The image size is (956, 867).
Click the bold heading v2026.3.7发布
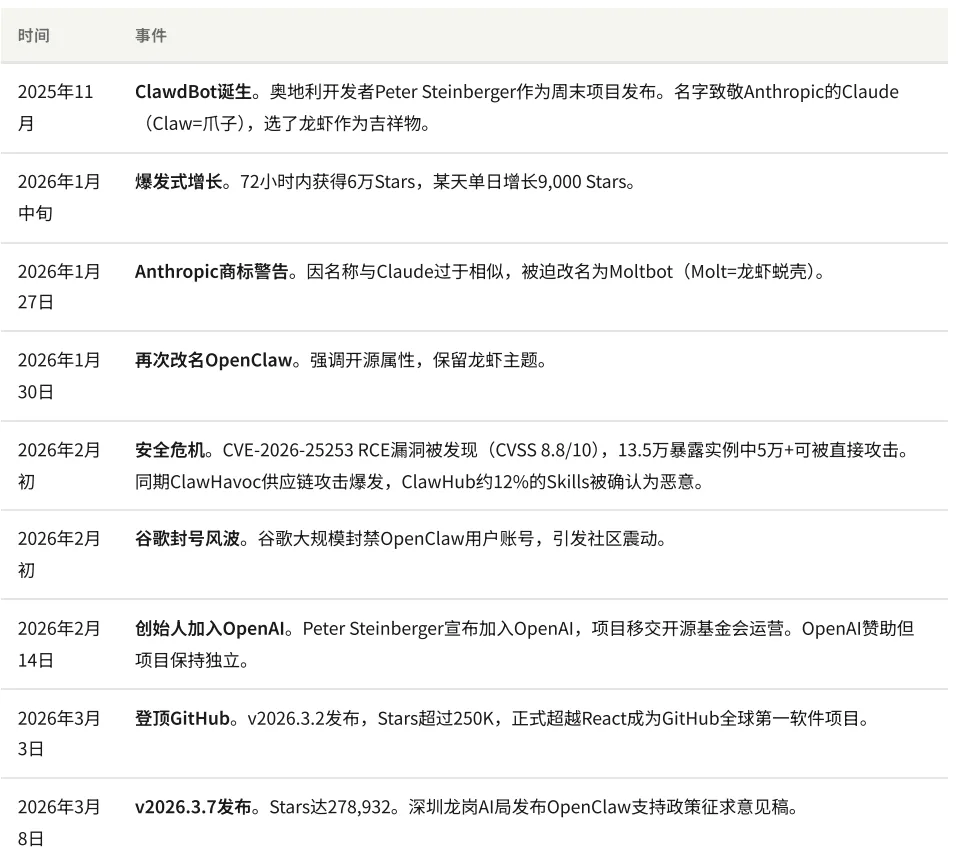[193, 807]
